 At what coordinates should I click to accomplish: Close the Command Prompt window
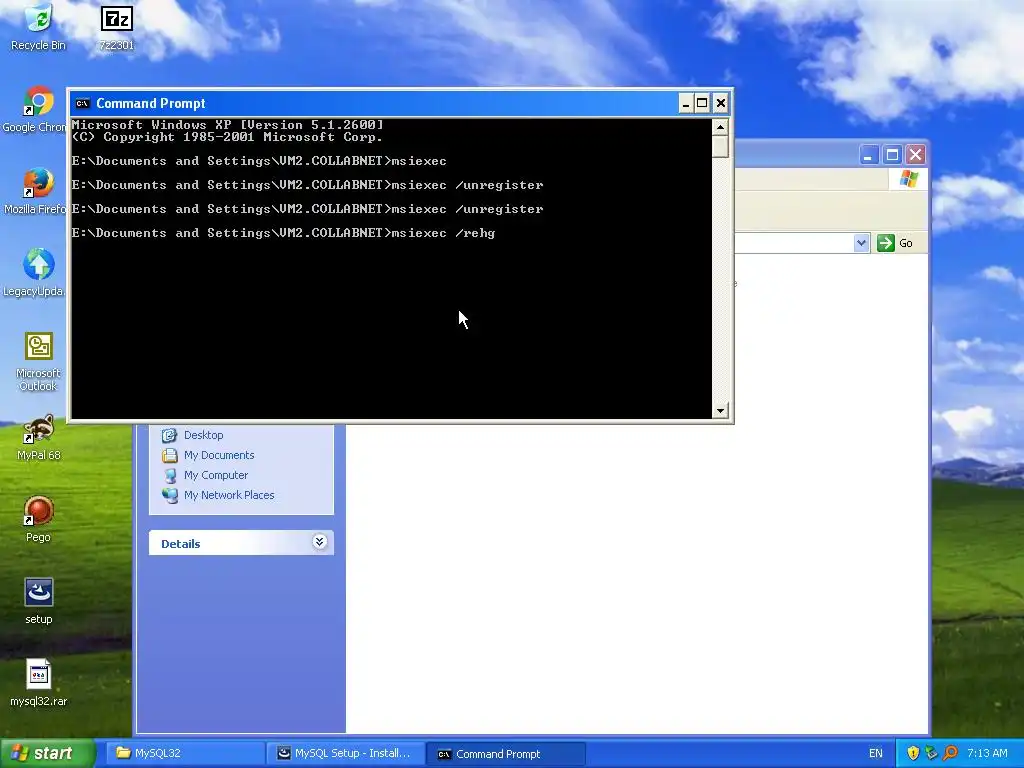[720, 103]
